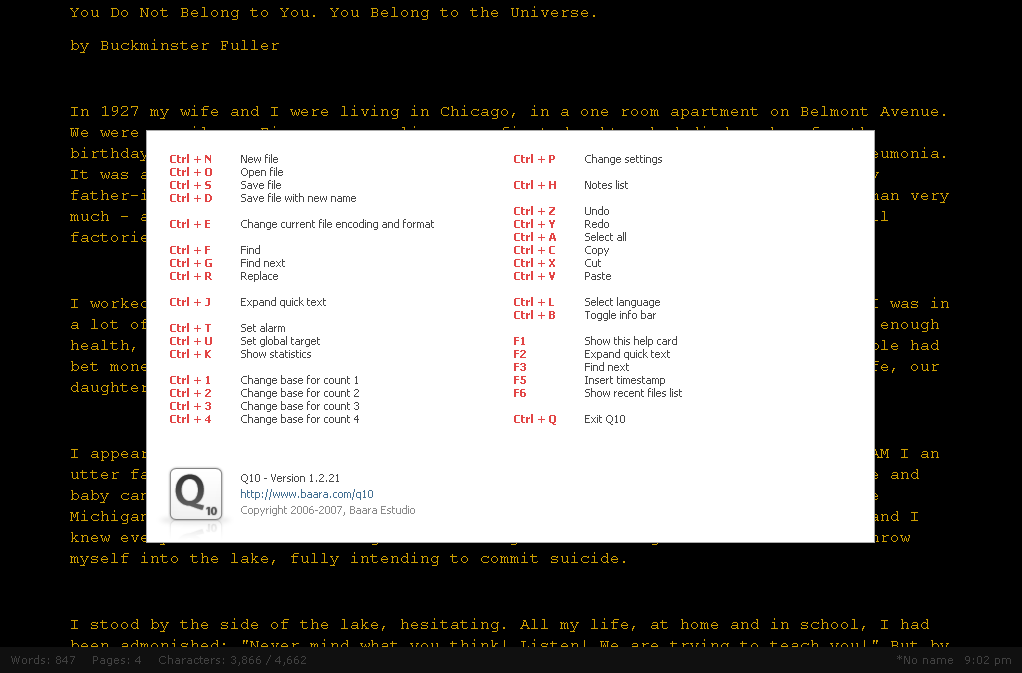1022x673 pixels.
Task: Click the essay title line at top
Action: 333,13
